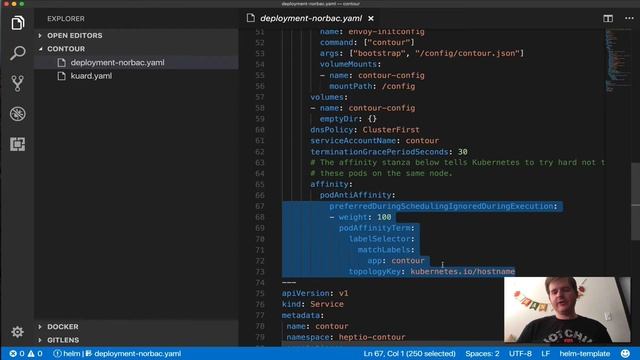Click 'volumeMounts:' on line 54
The width and height of the screenshot is (640, 360).
pyautogui.click(x=350, y=64)
